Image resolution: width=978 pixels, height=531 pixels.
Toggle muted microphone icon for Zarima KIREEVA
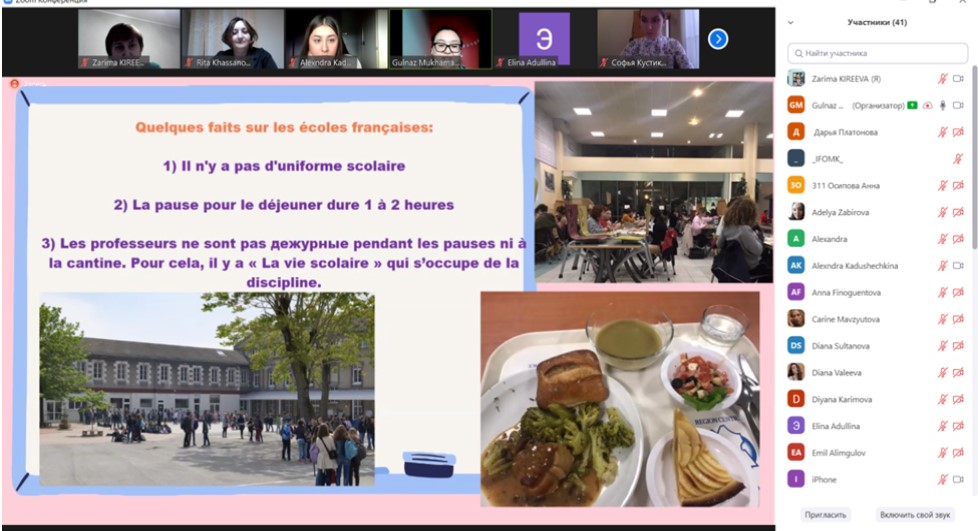point(942,78)
